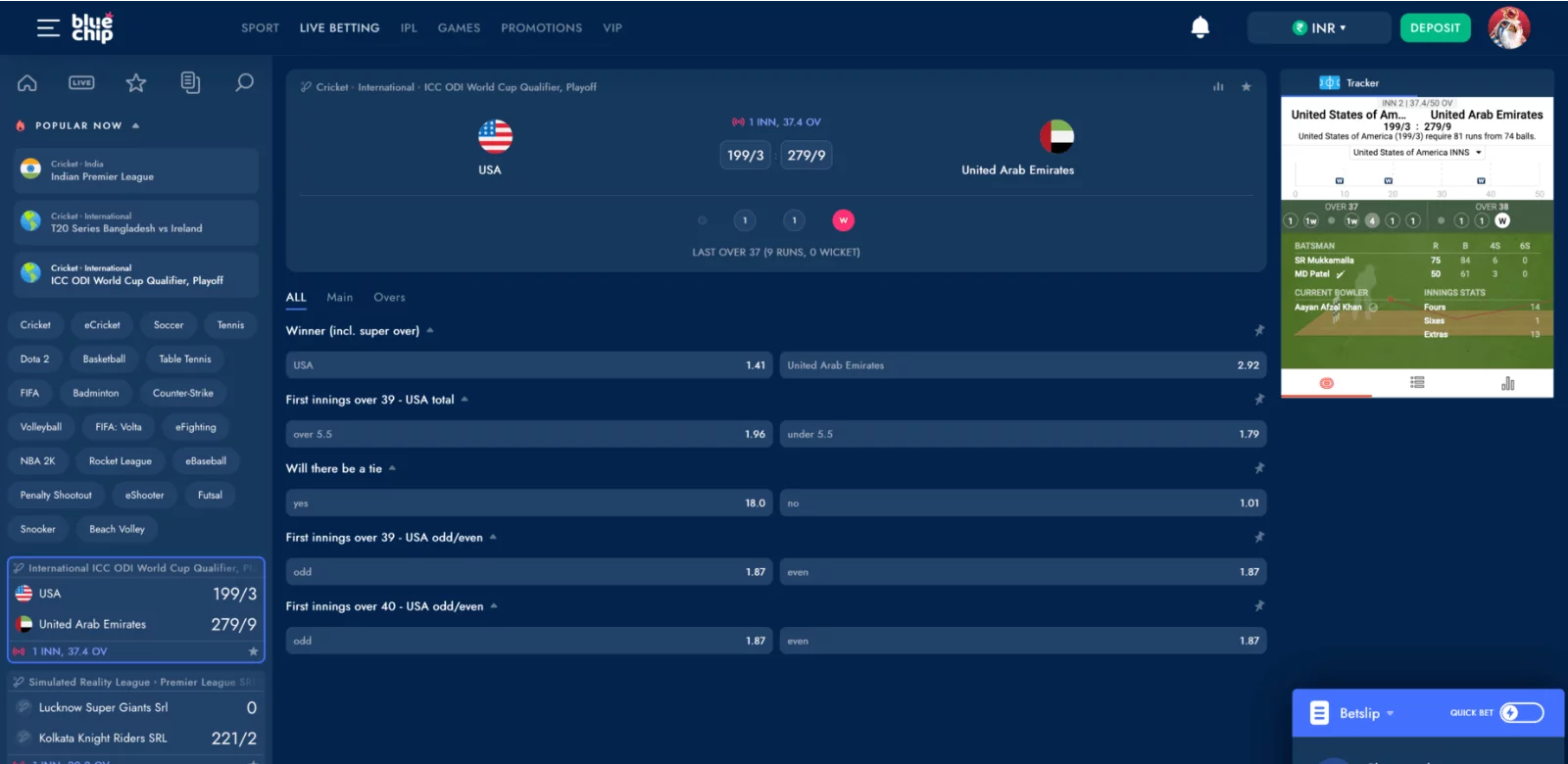Select the tracker bar chart stats icon

pos(1507,383)
